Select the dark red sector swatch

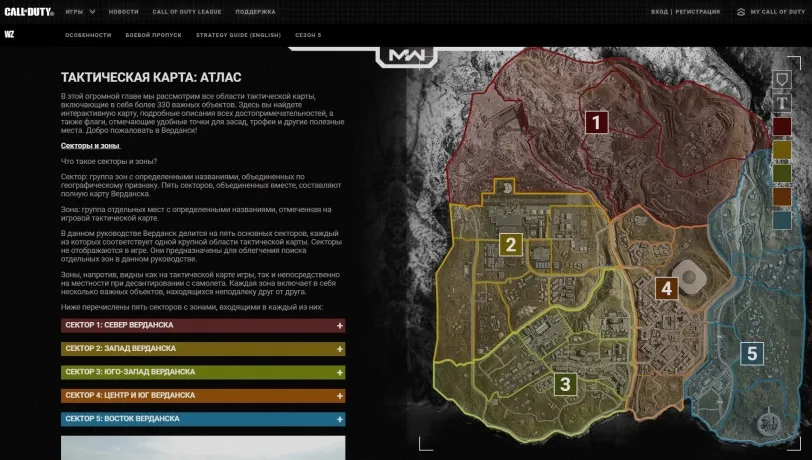782,126
